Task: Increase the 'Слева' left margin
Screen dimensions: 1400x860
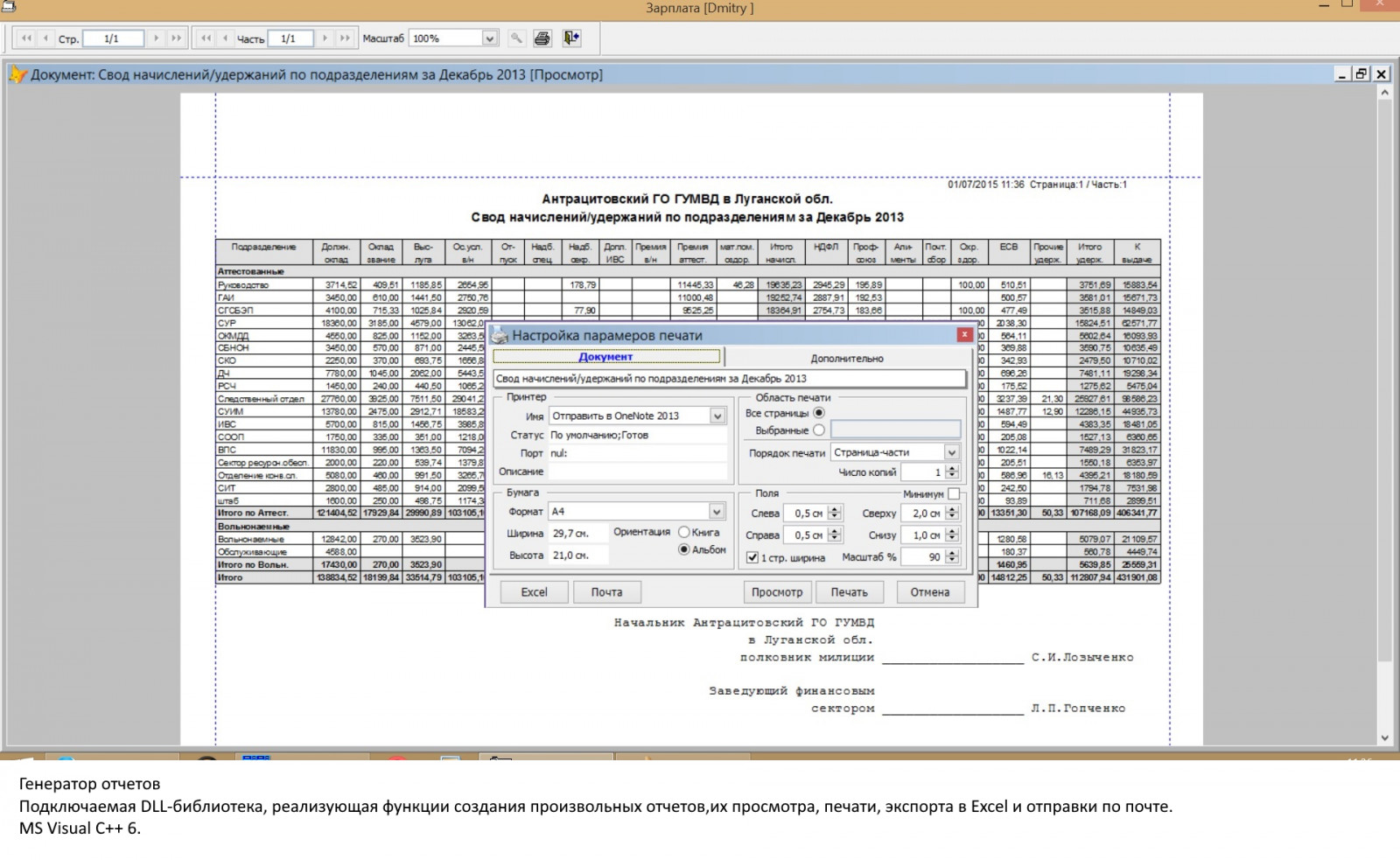Action: tap(835, 509)
